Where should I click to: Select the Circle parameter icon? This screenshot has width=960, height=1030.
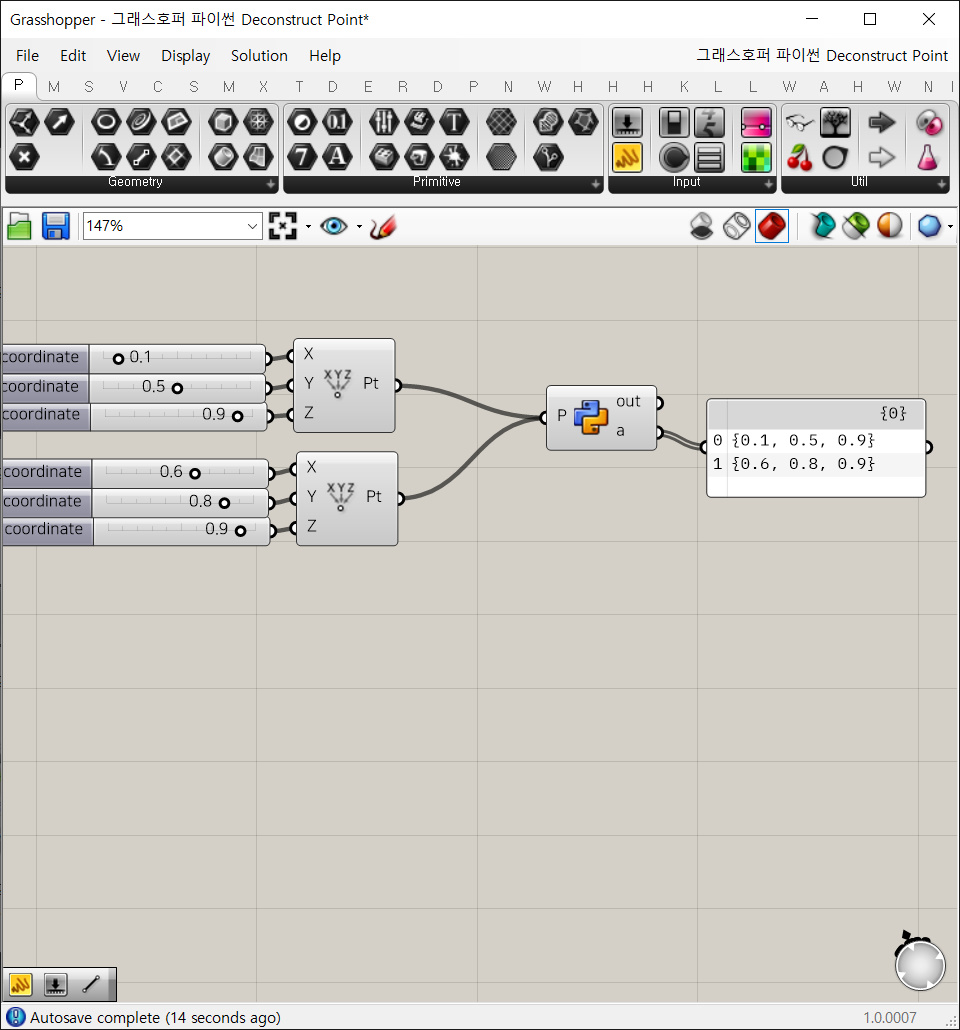point(106,122)
